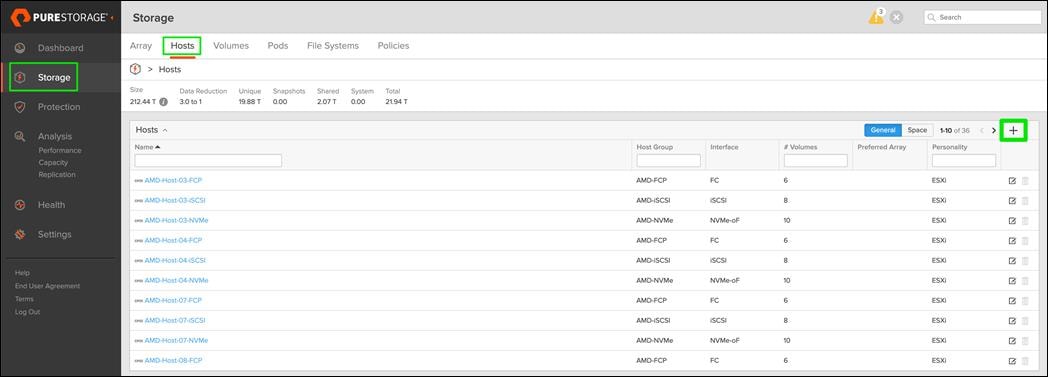Edit the AMD-Host-08-FCP row
The image size is (1048, 377).
pos(1012,361)
